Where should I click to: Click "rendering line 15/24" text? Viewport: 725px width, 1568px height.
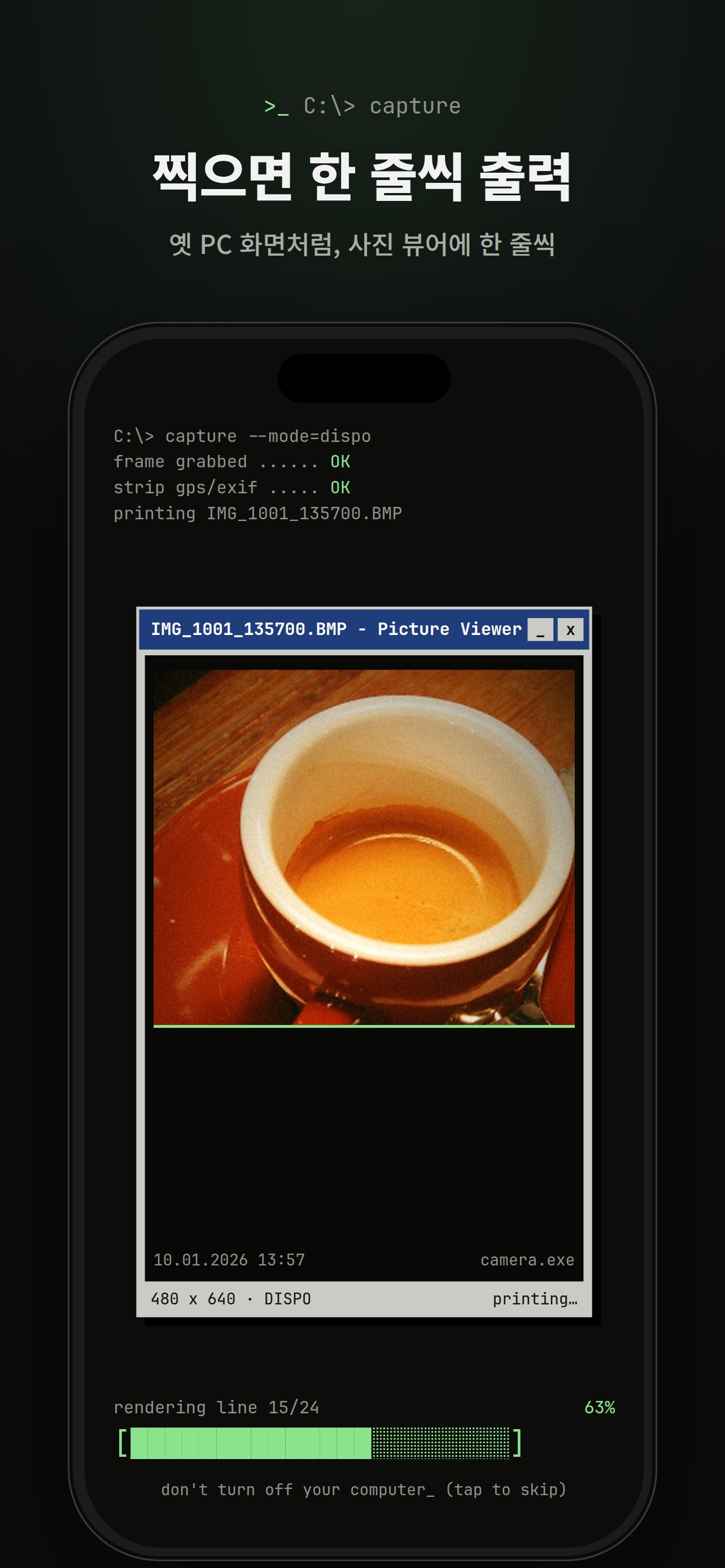pos(216,1407)
